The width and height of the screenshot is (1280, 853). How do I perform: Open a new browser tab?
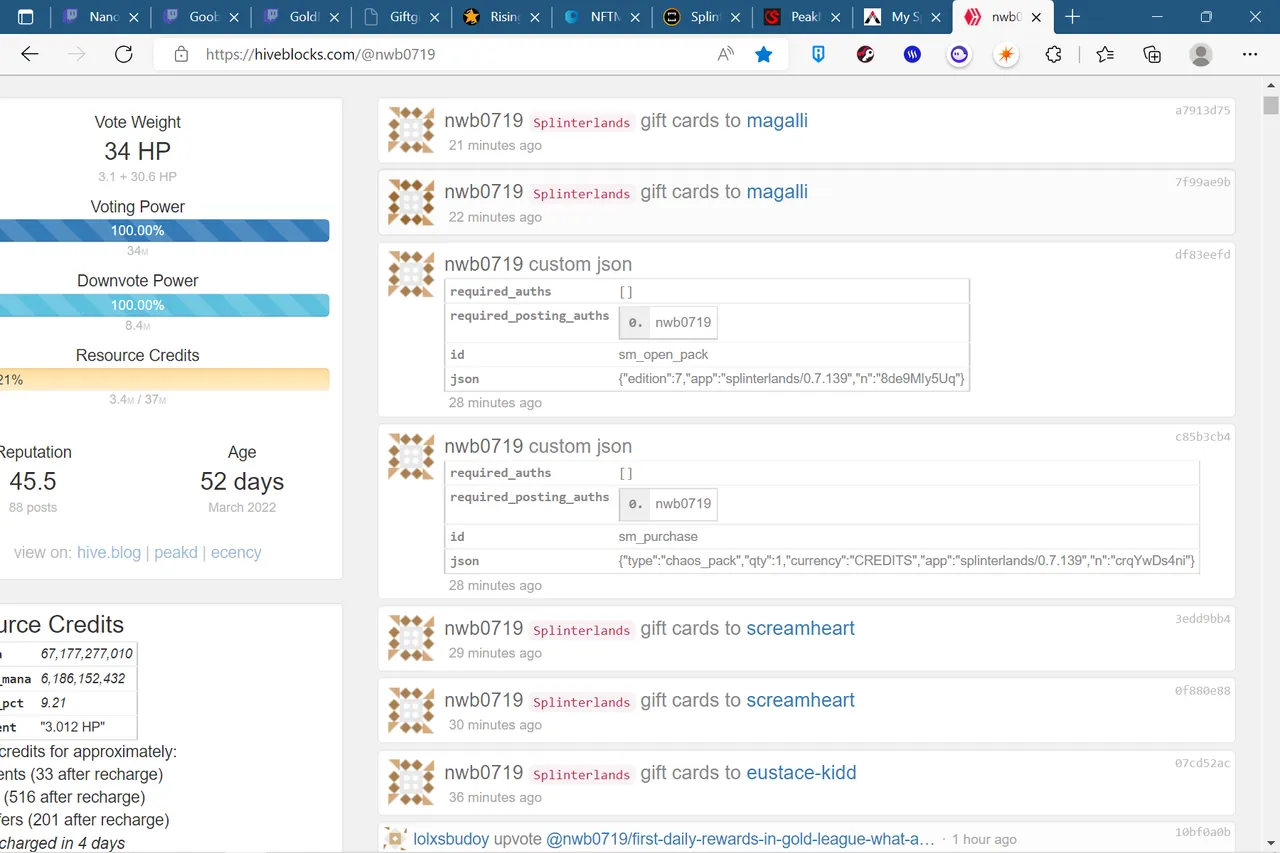1072,17
